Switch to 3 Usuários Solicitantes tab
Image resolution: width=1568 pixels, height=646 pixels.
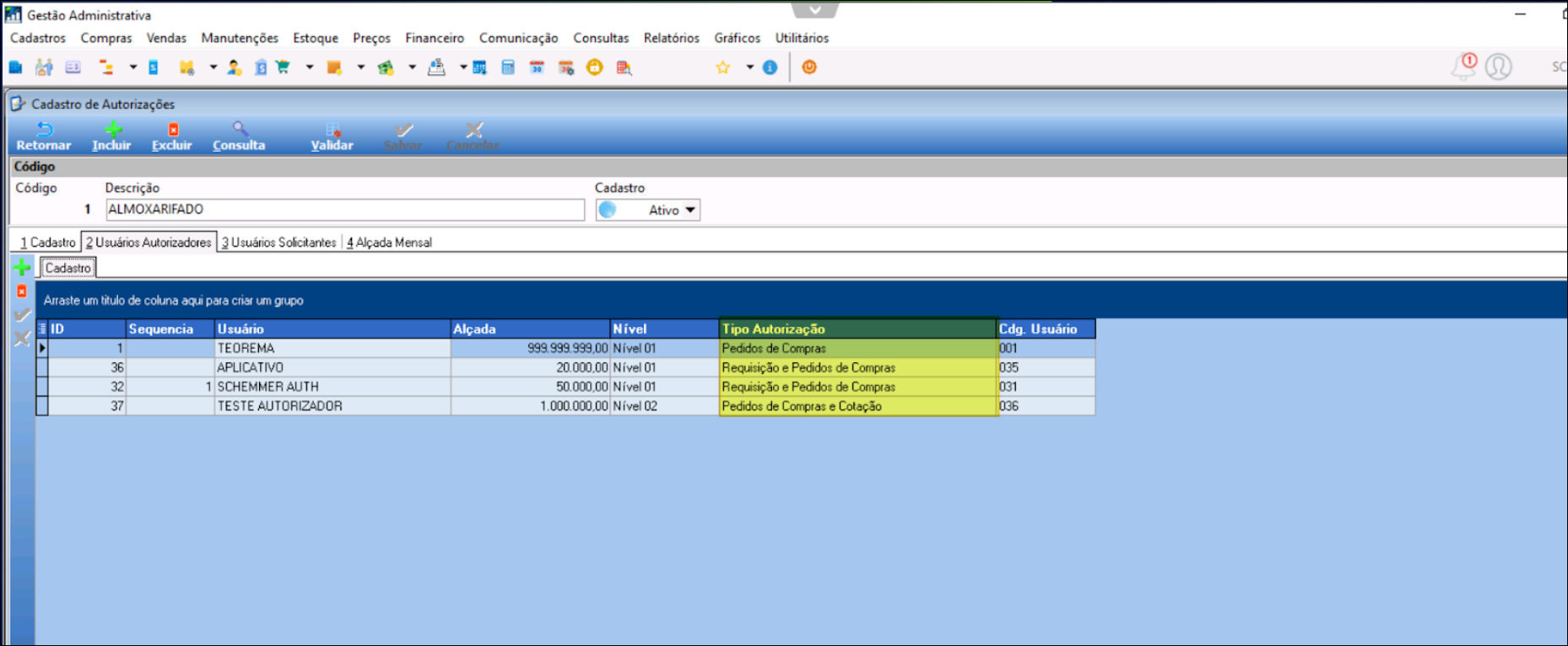point(279,242)
